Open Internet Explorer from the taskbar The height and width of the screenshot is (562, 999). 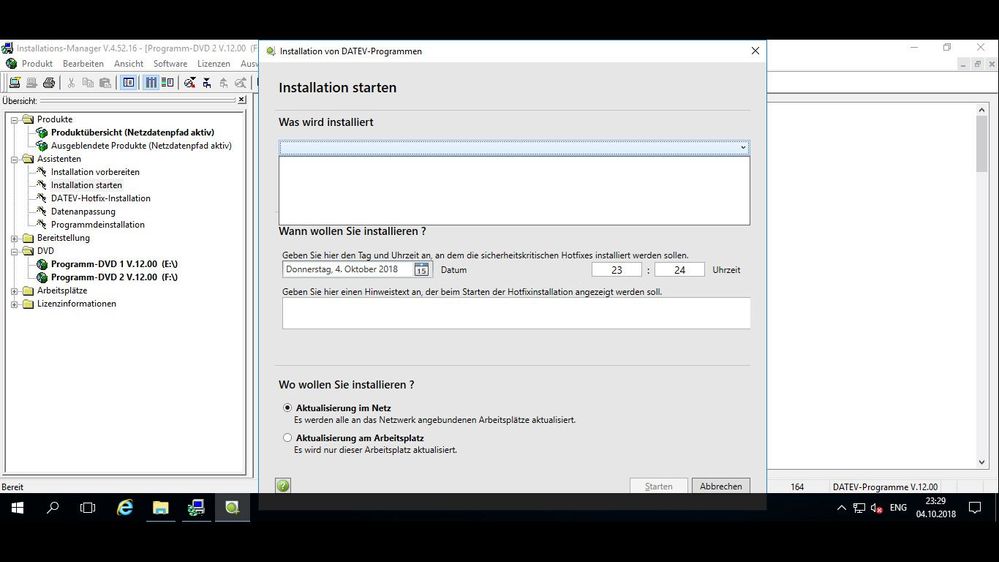point(125,508)
